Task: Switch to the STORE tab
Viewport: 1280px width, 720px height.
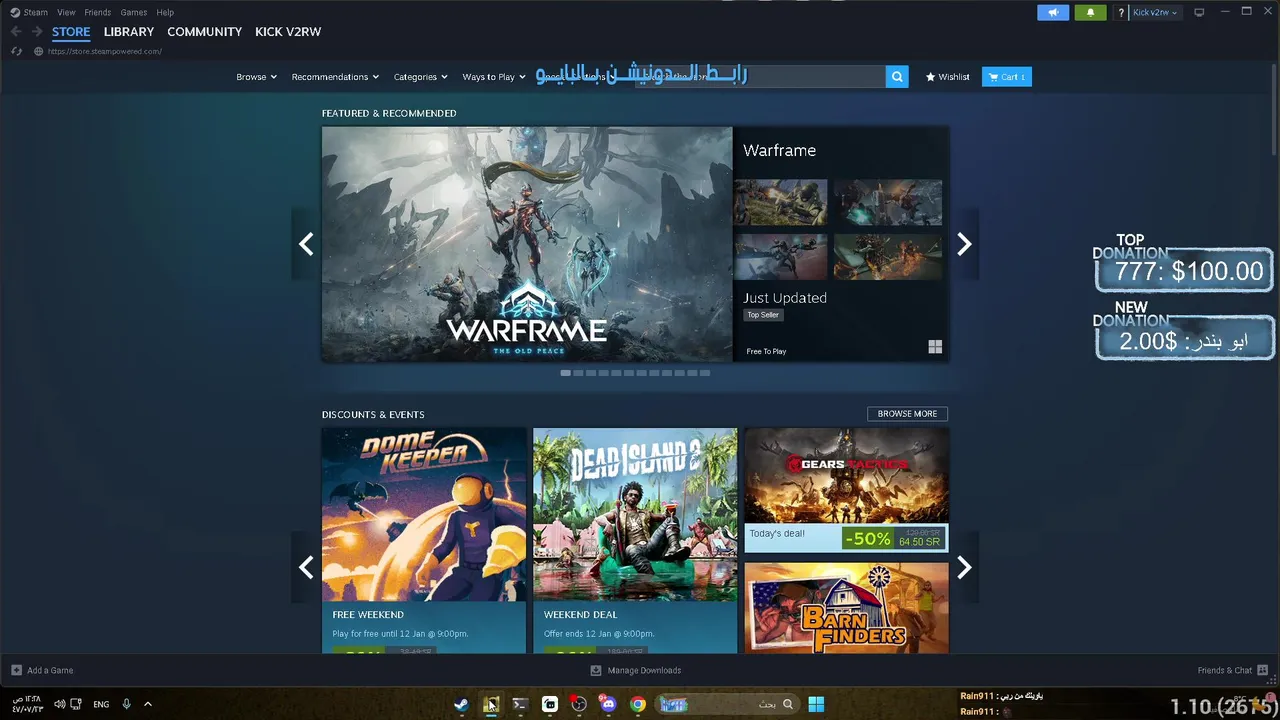Action: coord(71,32)
